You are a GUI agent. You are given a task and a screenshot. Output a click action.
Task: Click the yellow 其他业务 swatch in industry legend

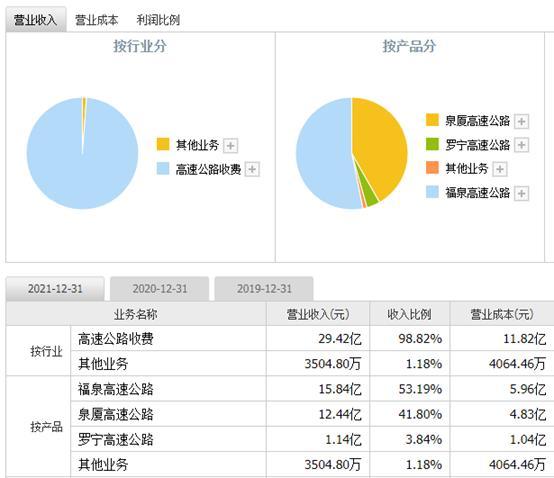tap(163, 144)
